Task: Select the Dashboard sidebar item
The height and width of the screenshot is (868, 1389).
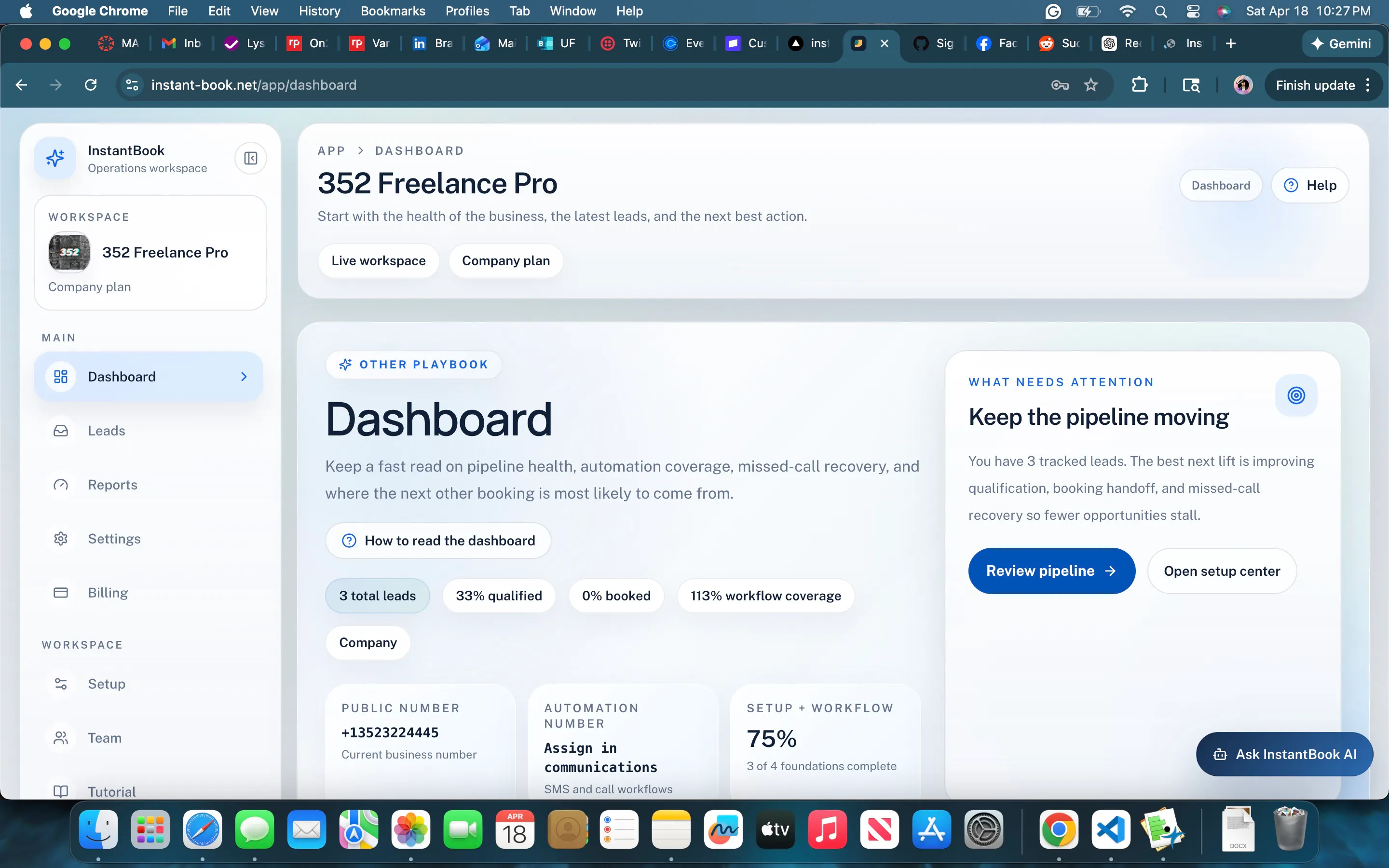Action: tap(149, 377)
